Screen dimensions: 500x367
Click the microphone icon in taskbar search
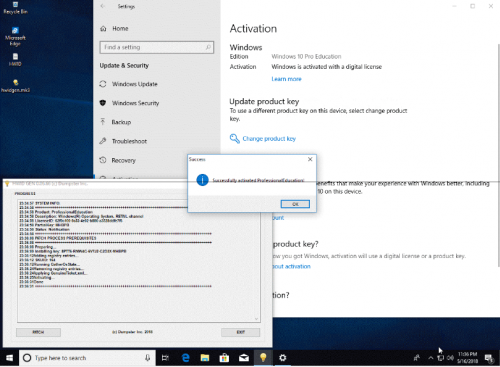147,358
